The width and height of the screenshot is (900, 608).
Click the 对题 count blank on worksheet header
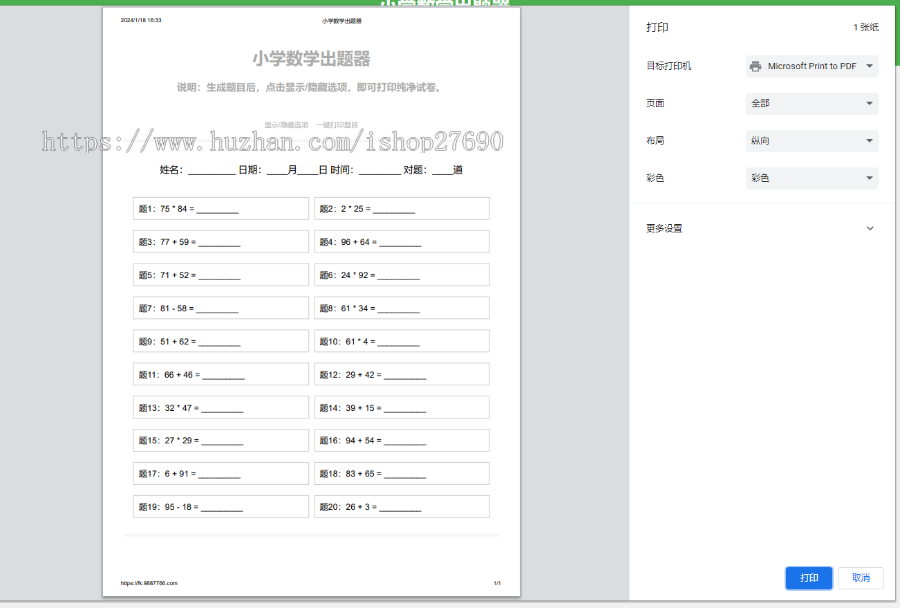[442, 171]
